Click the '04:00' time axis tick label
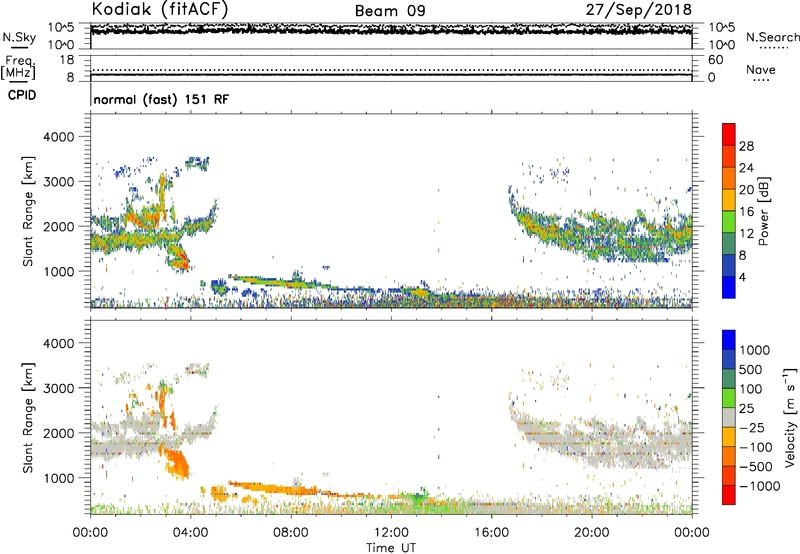800x554 pixels. [191, 533]
